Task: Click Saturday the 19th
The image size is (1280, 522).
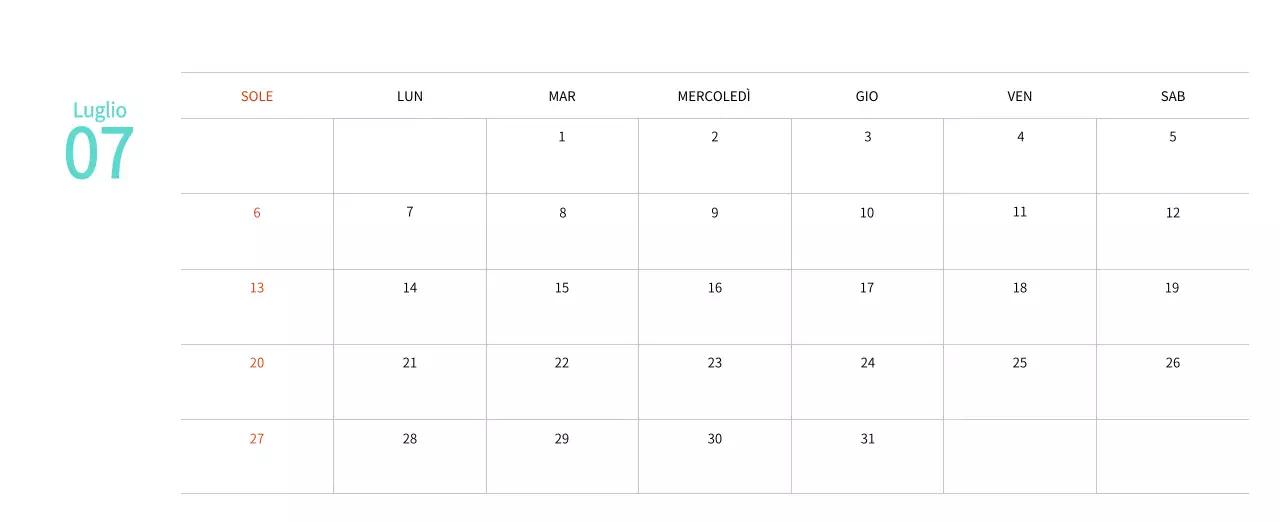Action: coord(1172,288)
